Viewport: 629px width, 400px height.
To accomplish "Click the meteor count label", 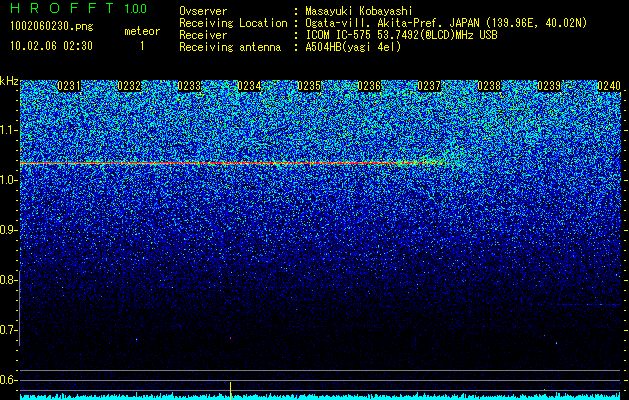I will (142, 31).
